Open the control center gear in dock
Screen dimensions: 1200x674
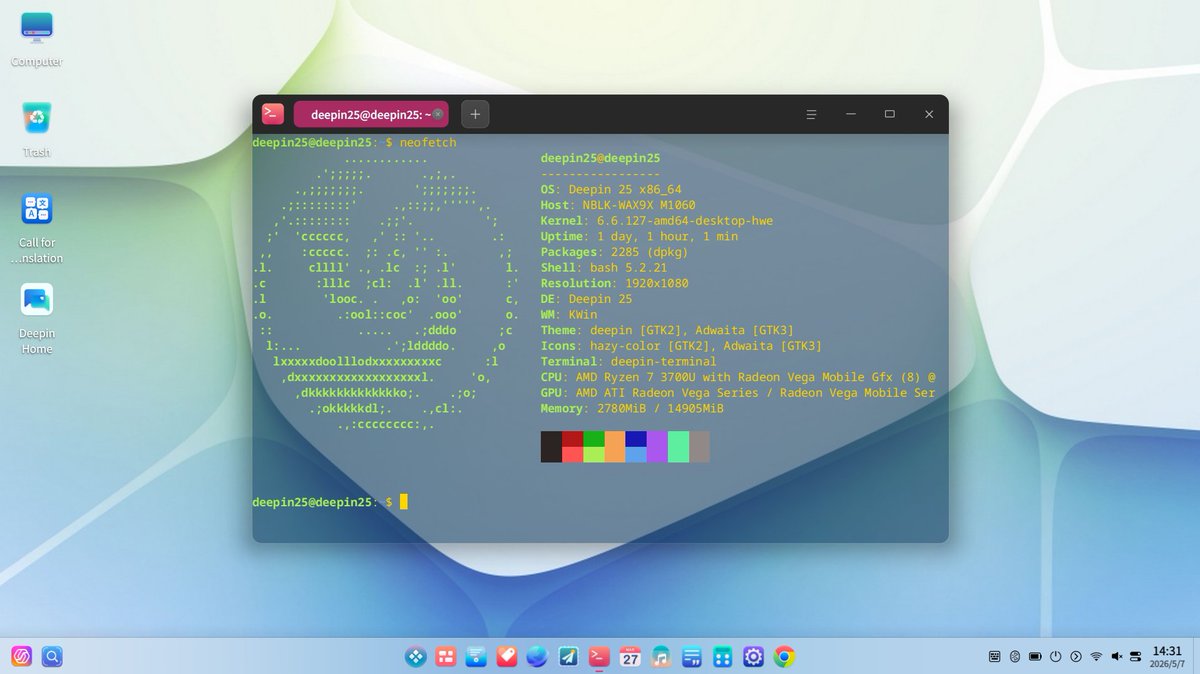754,656
